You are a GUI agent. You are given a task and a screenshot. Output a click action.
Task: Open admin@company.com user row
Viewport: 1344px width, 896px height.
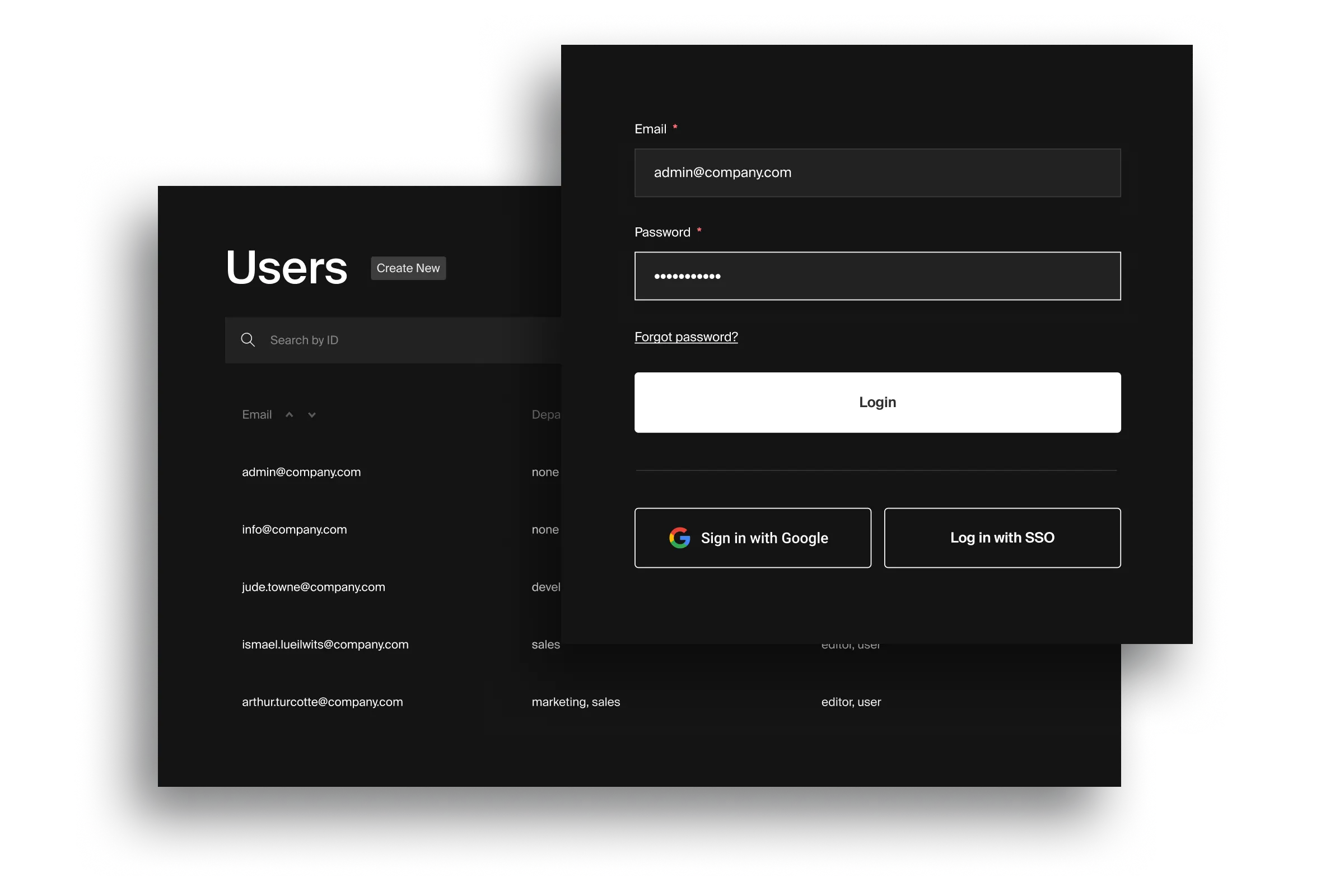[301, 472]
